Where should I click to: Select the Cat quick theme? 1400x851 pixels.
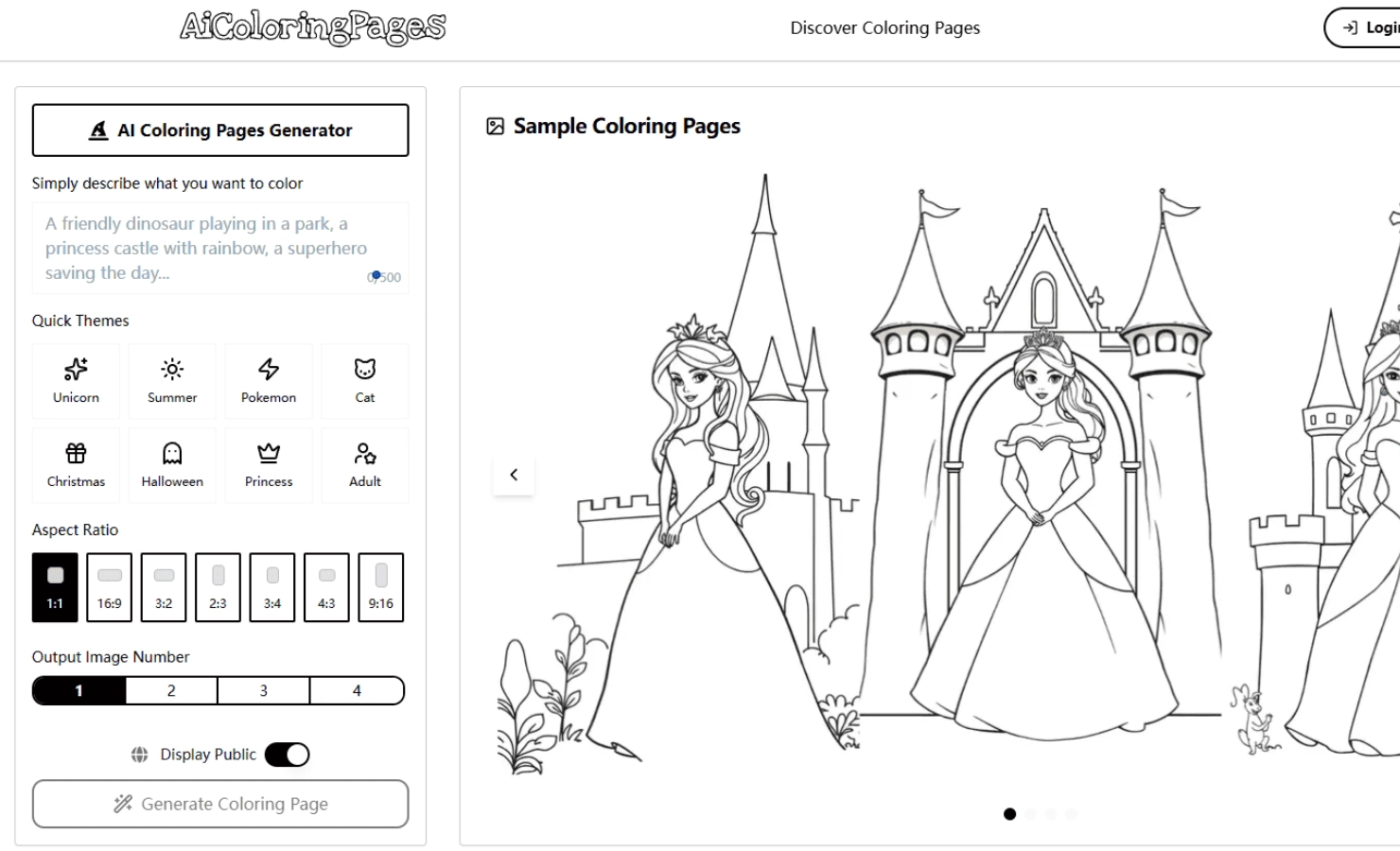(365, 381)
